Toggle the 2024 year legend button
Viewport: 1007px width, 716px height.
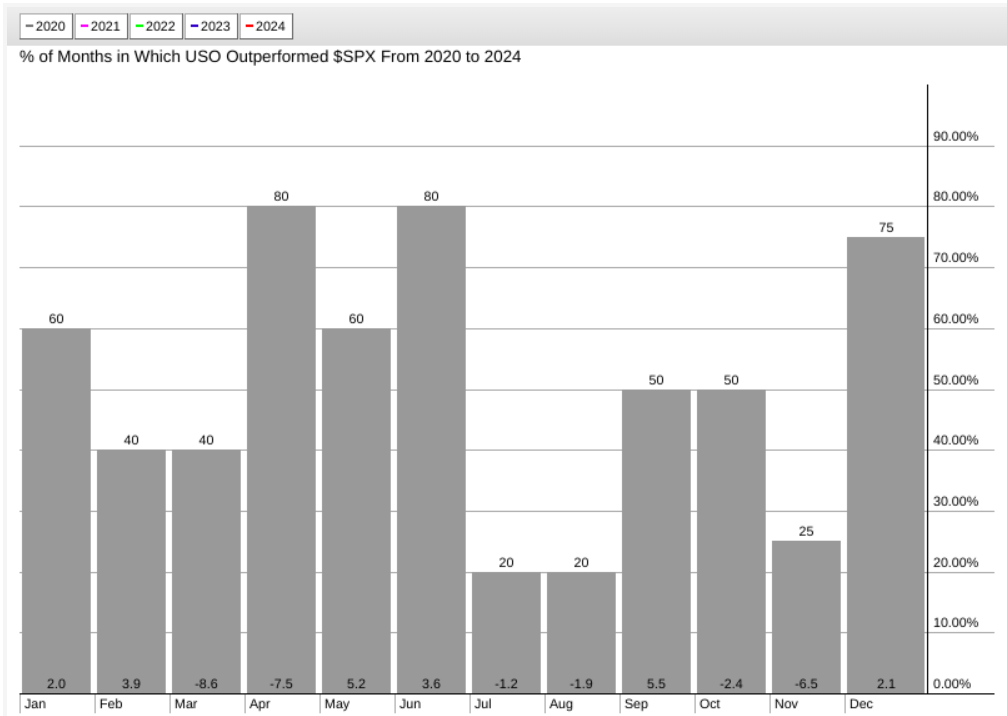tap(265, 27)
